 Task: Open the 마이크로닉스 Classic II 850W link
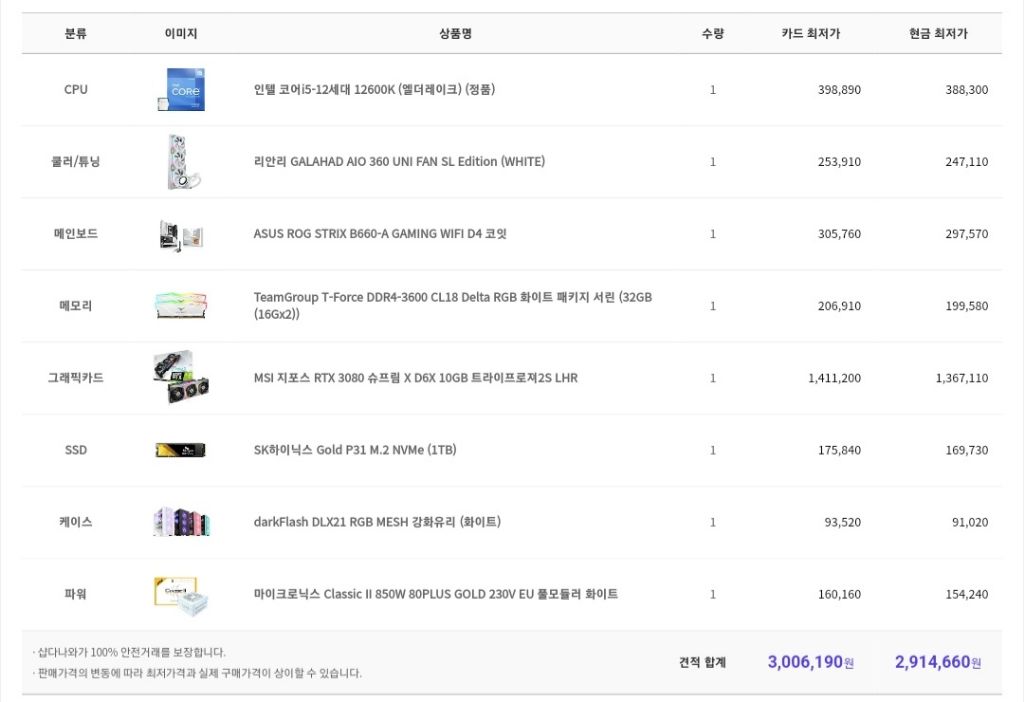(x=435, y=594)
